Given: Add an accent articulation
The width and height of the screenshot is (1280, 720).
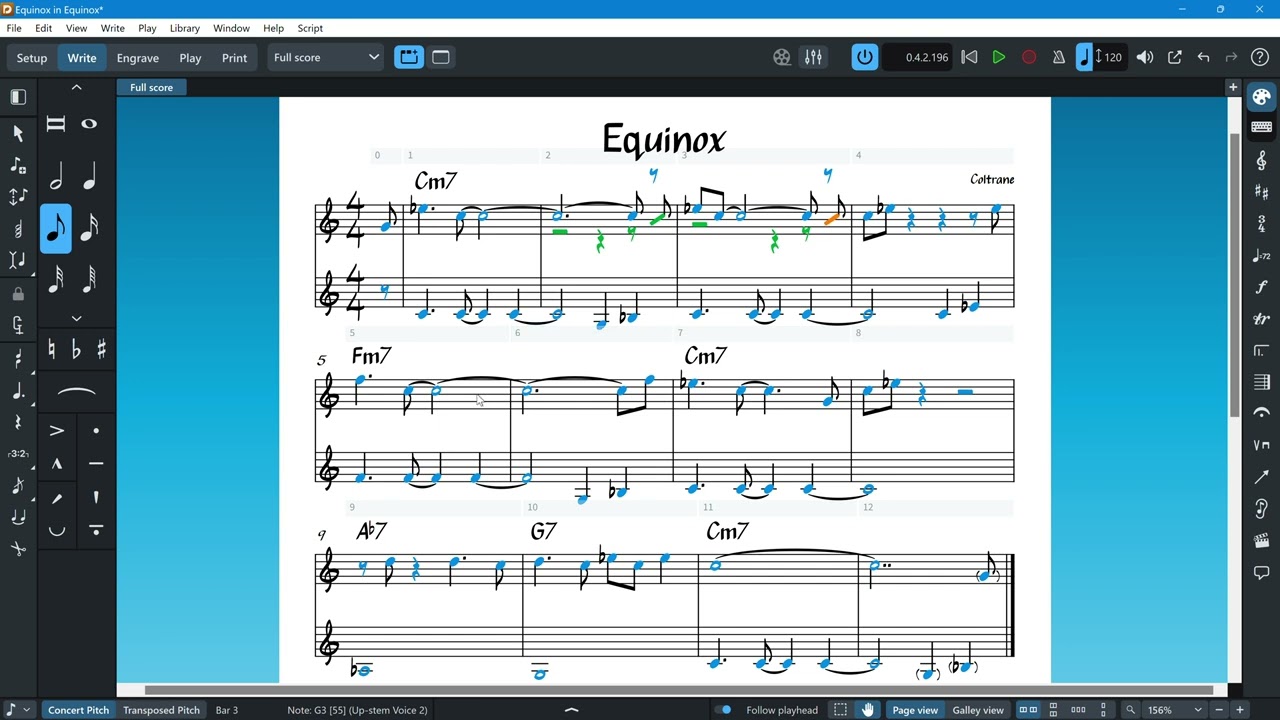Looking at the screenshot, I should click(x=56, y=431).
